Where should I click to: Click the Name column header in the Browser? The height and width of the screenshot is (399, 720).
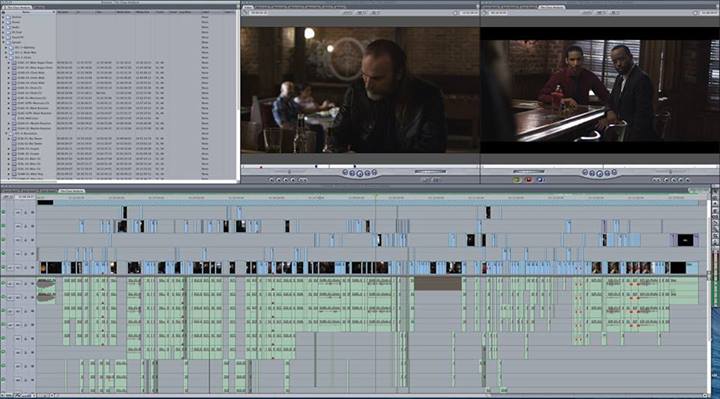click(x=28, y=12)
